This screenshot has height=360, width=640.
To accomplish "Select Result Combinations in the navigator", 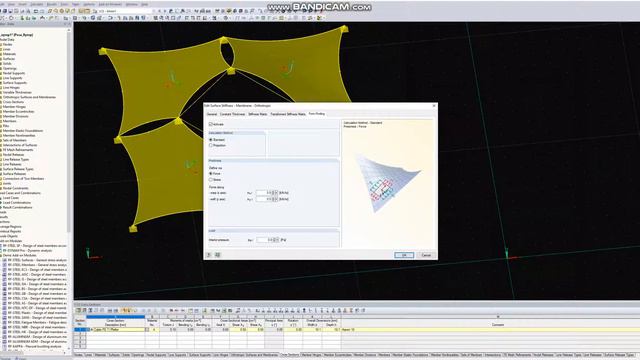I will coord(18,207).
